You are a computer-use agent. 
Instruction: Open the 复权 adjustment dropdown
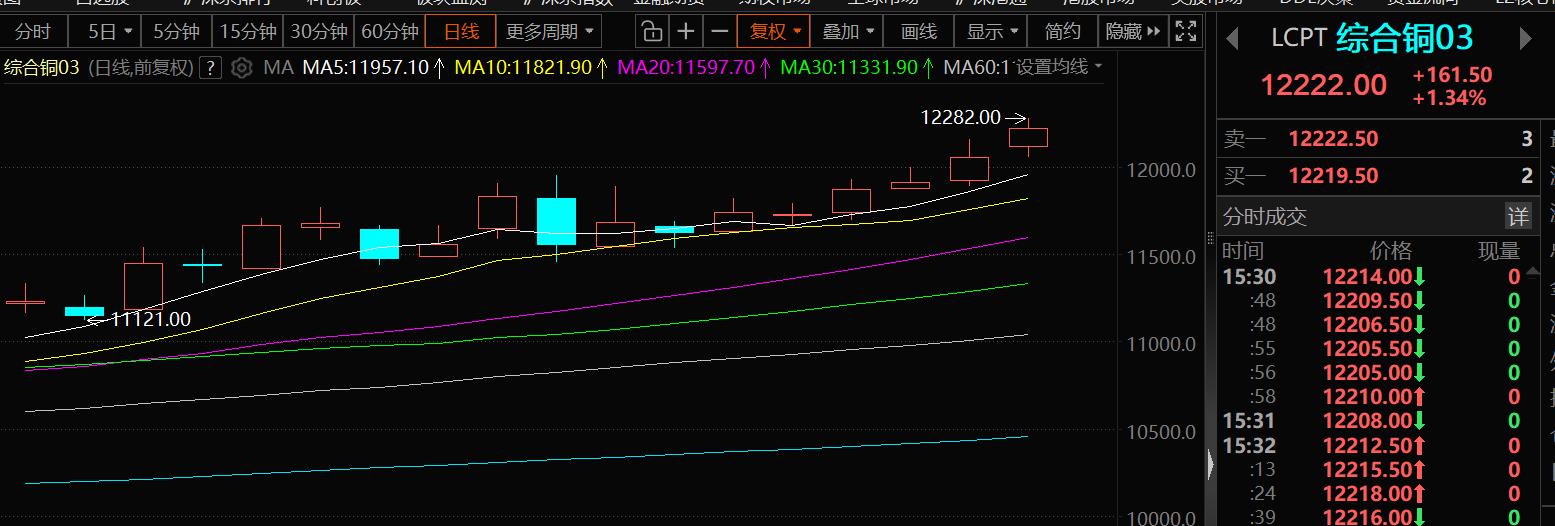(775, 32)
